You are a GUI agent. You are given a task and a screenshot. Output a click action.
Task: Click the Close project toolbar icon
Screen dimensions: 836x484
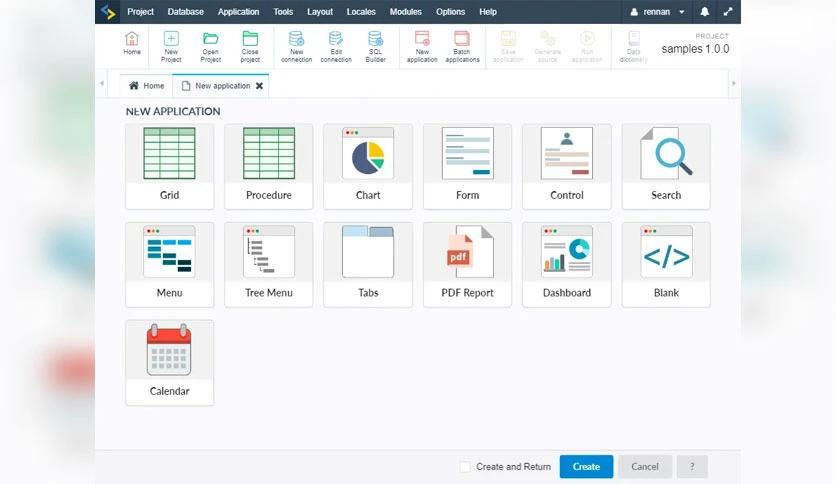tap(250, 47)
